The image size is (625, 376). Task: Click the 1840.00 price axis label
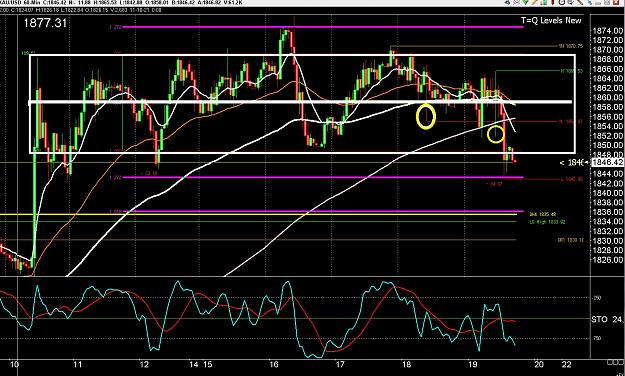point(607,193)
